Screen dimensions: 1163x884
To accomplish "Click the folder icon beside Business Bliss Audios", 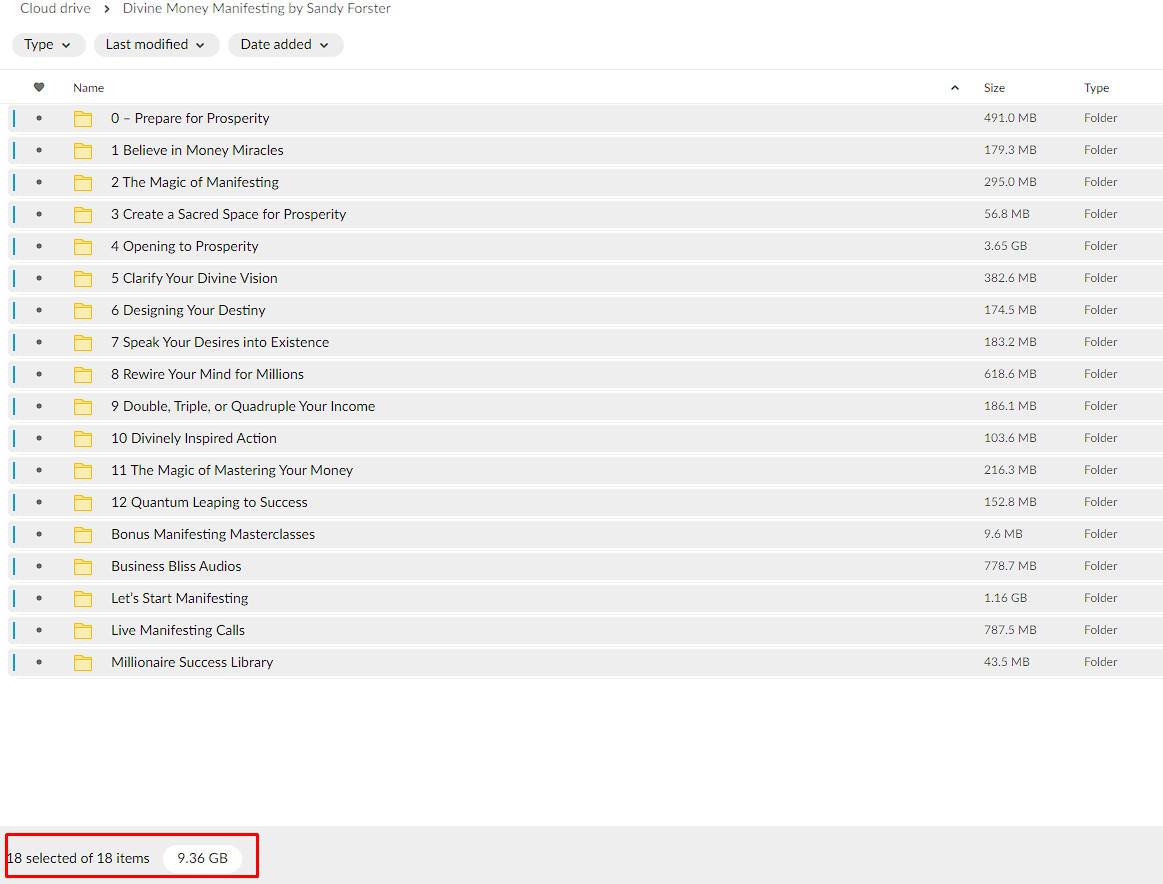I will coord(83,566).
